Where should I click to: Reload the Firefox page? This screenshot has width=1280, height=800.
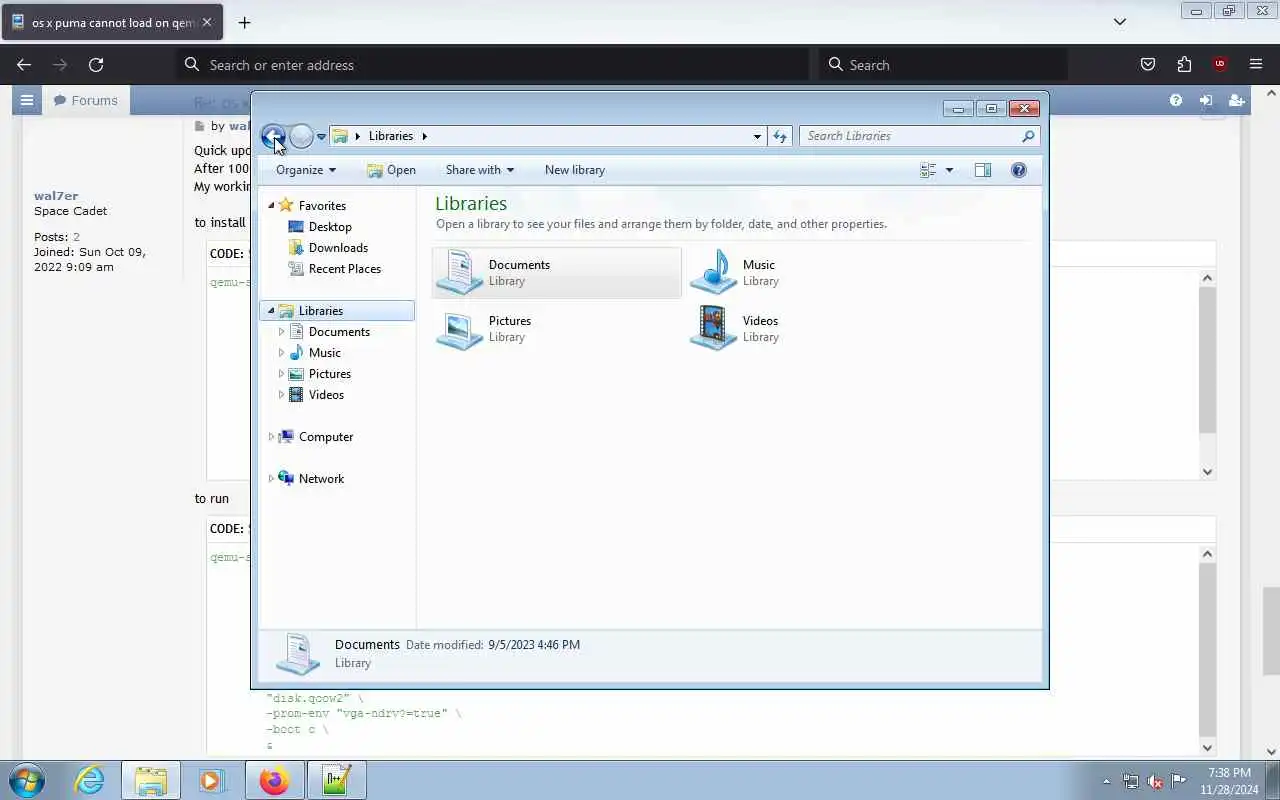pos(96,64)
